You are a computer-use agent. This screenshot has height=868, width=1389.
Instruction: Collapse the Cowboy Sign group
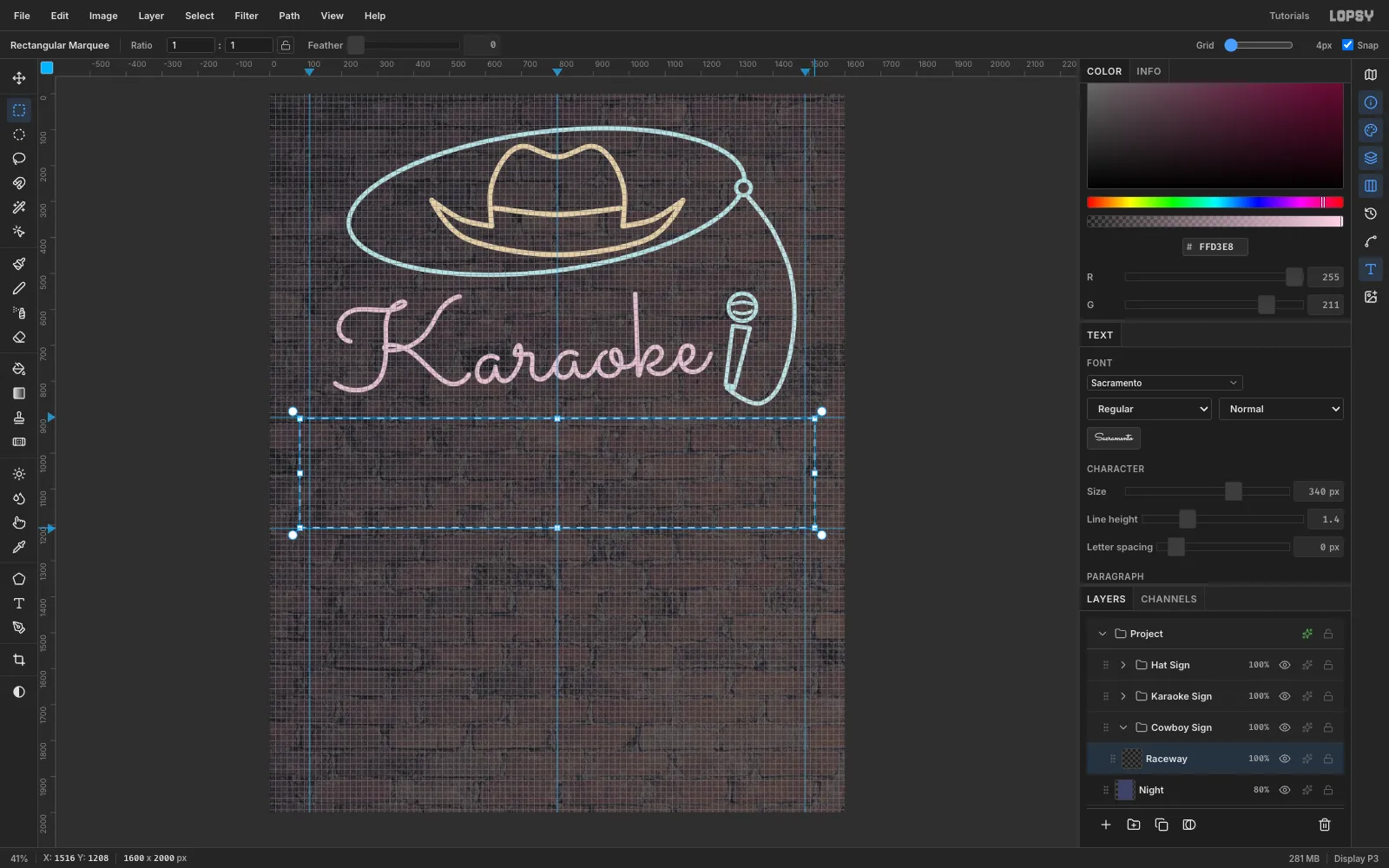(1123, 727)
